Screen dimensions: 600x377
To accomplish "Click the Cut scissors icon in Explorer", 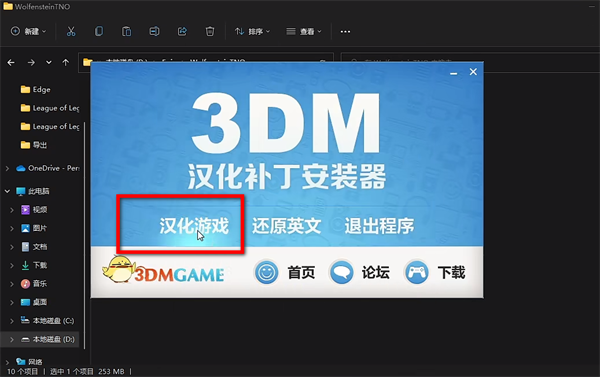I will (x=71, y=31).
